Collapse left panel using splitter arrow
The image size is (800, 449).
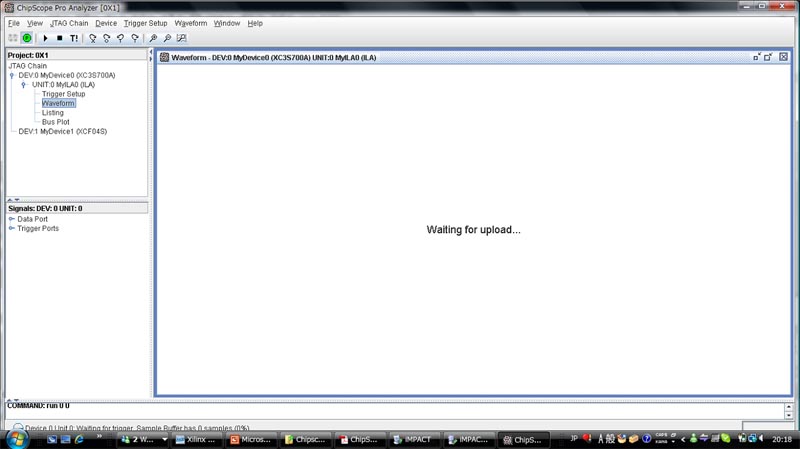(151, 52)
